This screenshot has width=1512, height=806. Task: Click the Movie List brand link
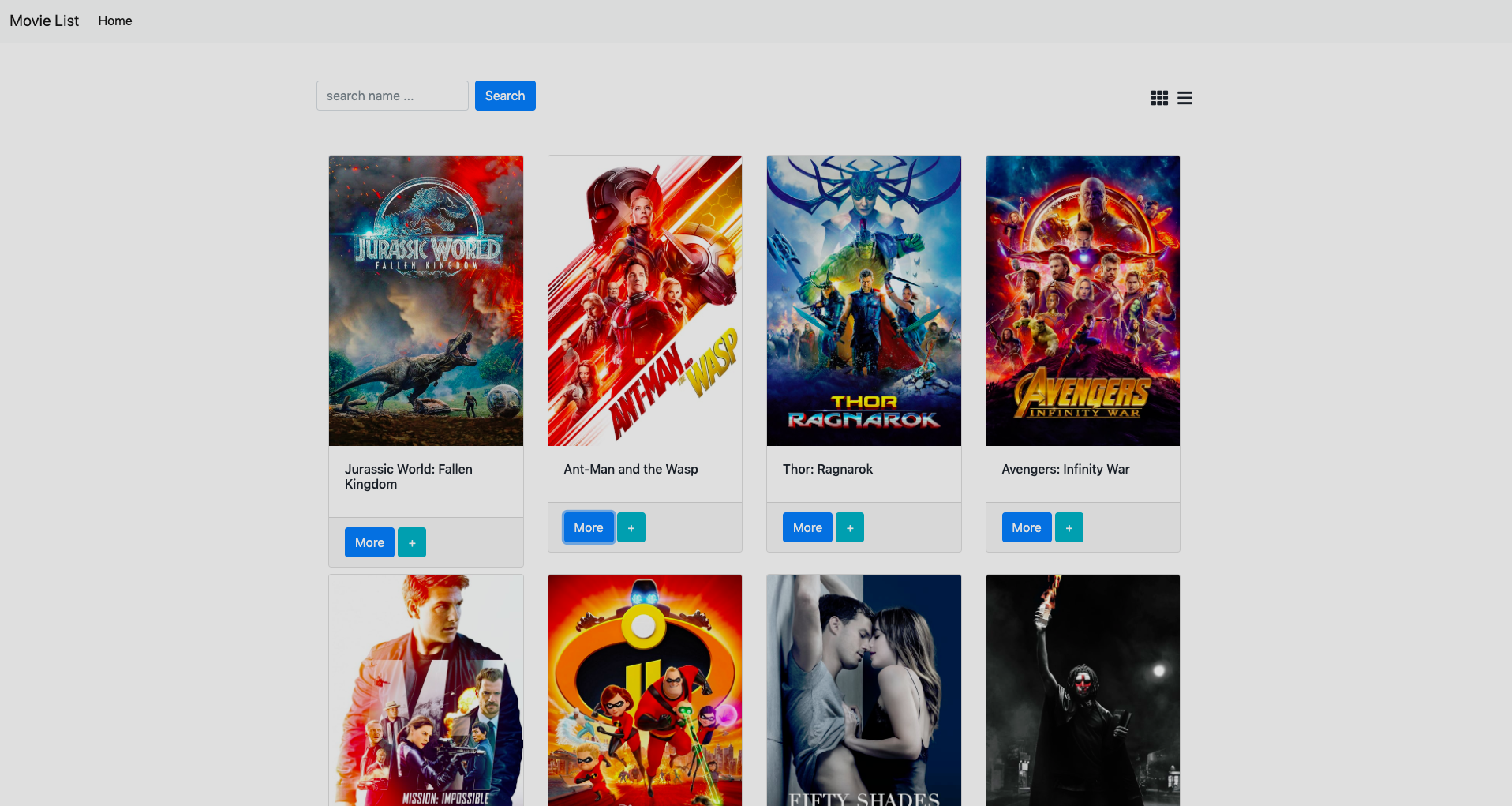[x=44, y=21]
